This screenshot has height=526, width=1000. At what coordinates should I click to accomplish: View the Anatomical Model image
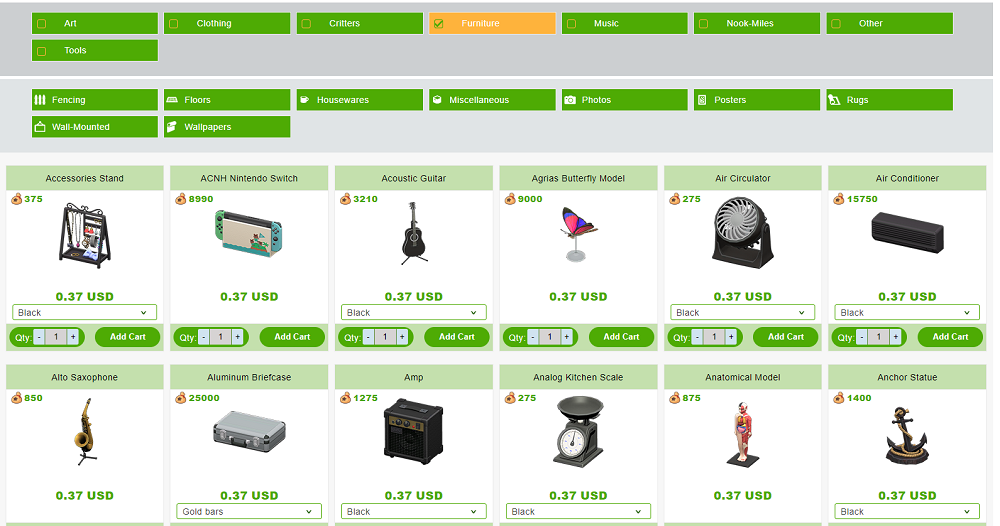pos(743,435)
